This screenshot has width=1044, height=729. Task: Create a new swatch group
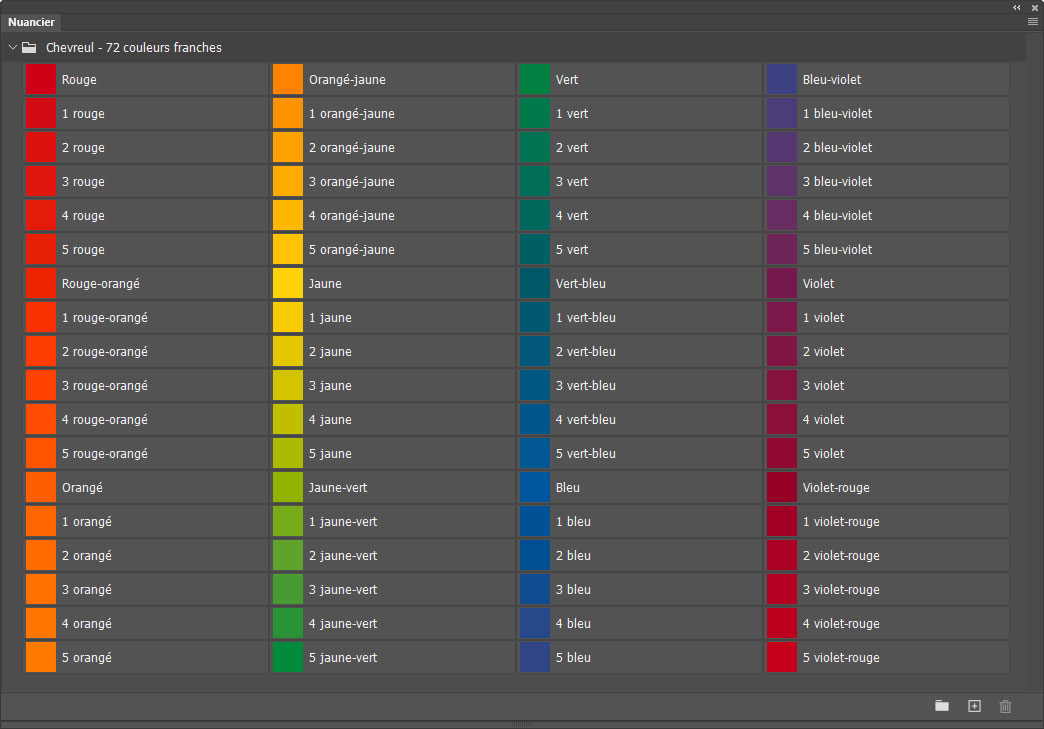click(941, 706)
